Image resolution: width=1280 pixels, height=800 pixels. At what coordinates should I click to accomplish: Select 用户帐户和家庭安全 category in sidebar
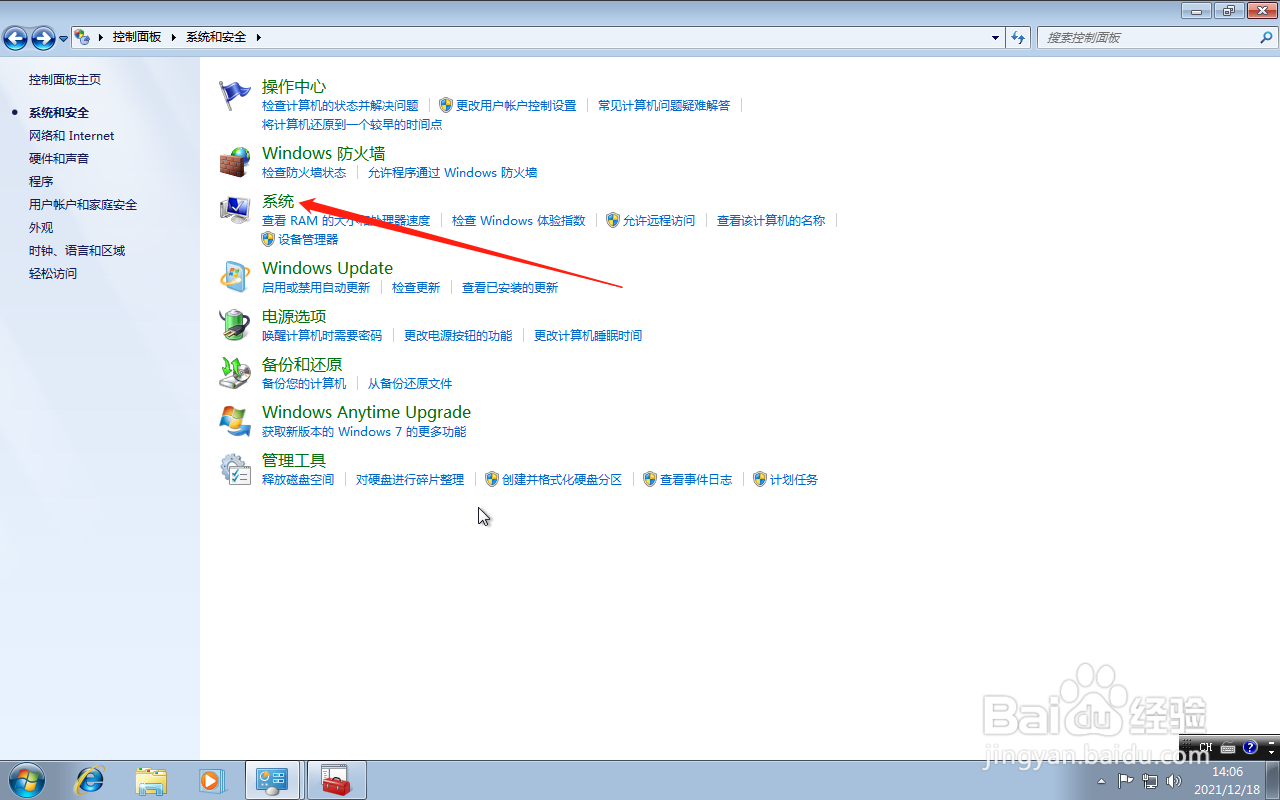point(83,205)
